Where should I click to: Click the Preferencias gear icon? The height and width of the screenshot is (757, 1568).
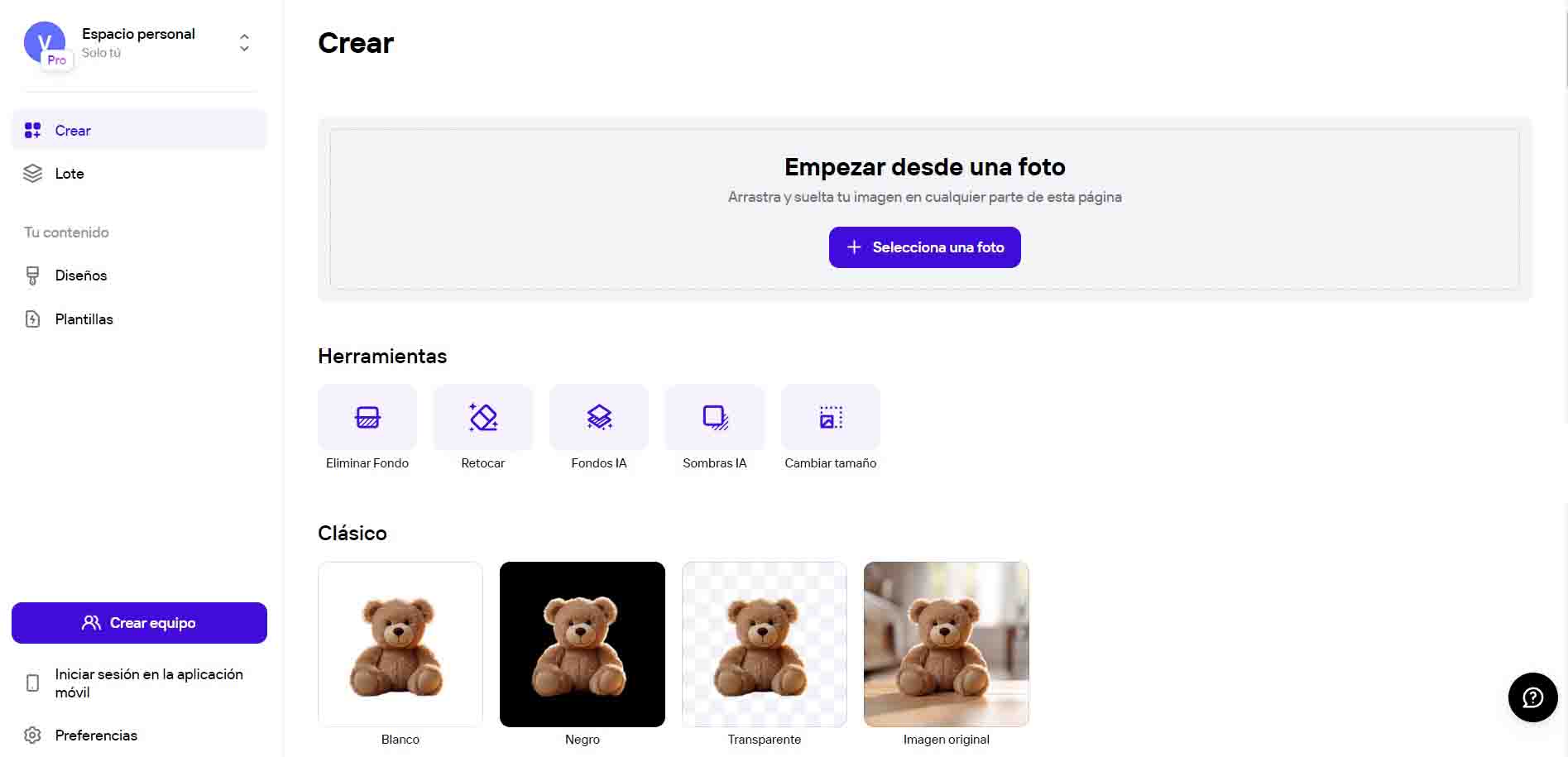tap(32, 735)
